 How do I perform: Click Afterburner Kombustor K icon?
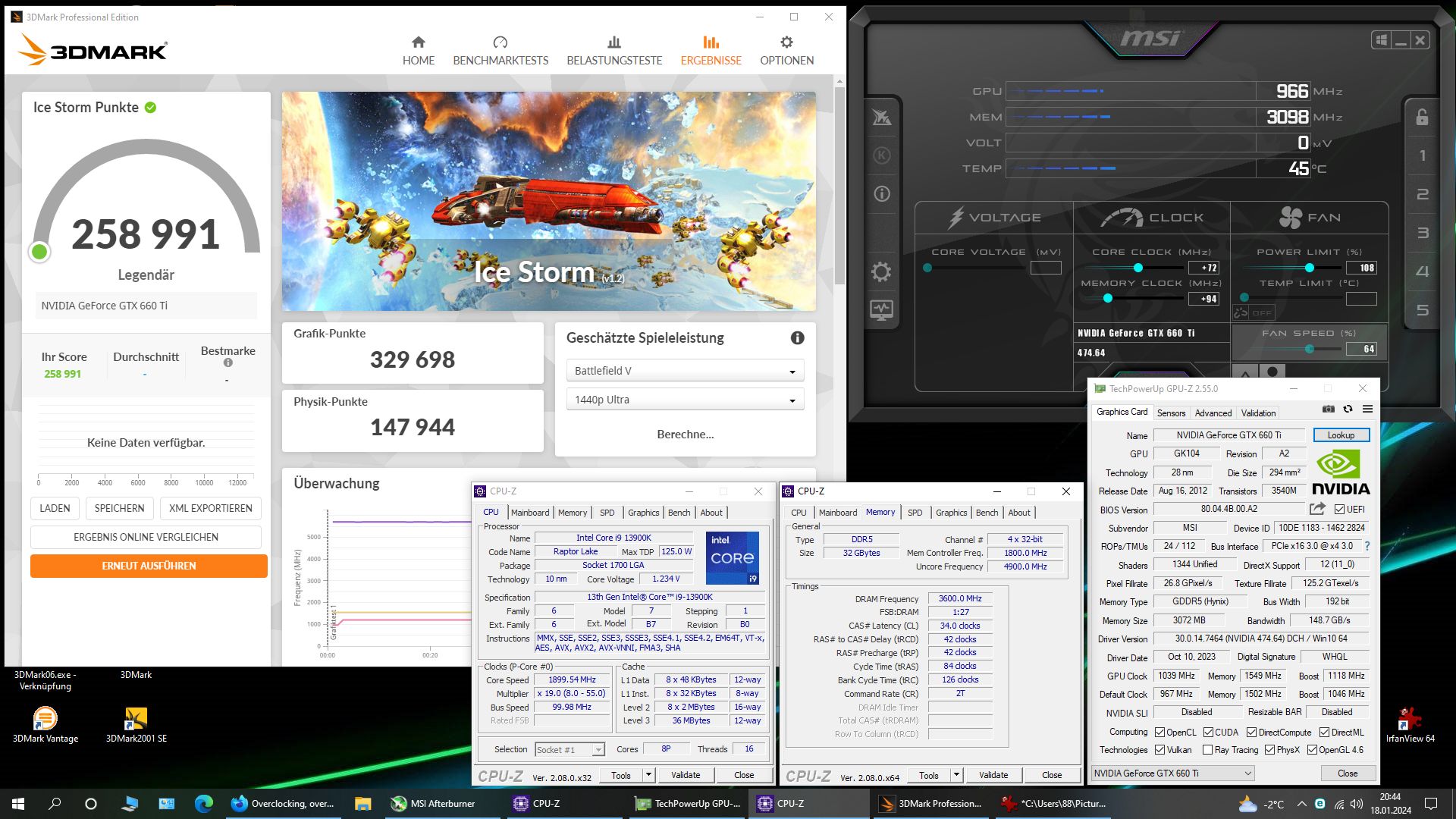pyautogui.click(x=881, y=155)
